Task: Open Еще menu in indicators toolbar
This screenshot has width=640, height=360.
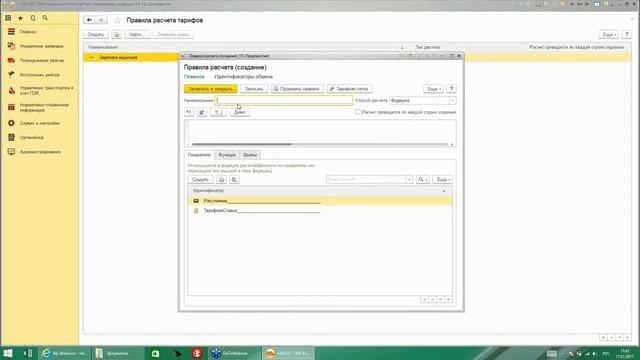Action: click(x=442, y=180)
